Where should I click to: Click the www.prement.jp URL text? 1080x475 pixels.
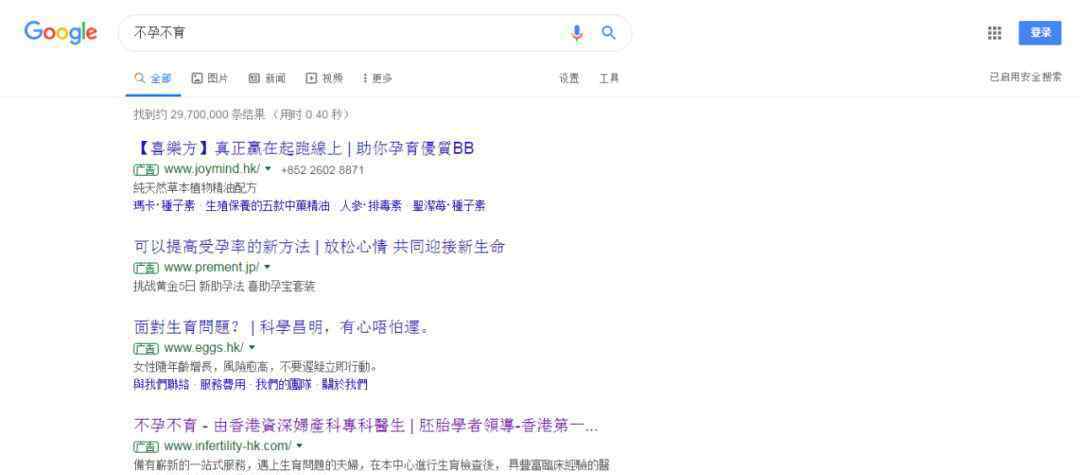[211, 267]
